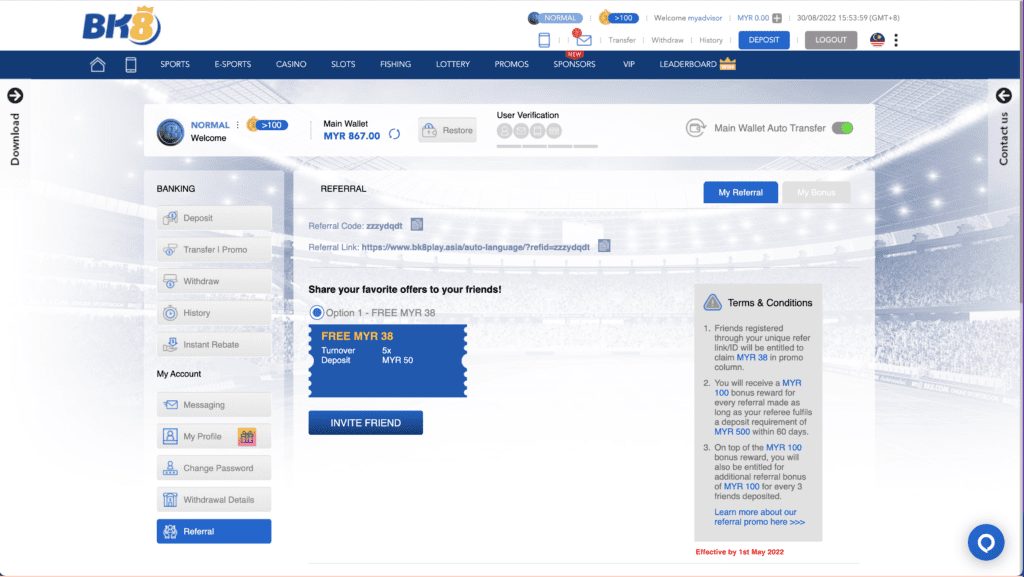Open the home page icon in navigation bar
Viewport: 1024px width, 577px height.
tap(97, 65)
